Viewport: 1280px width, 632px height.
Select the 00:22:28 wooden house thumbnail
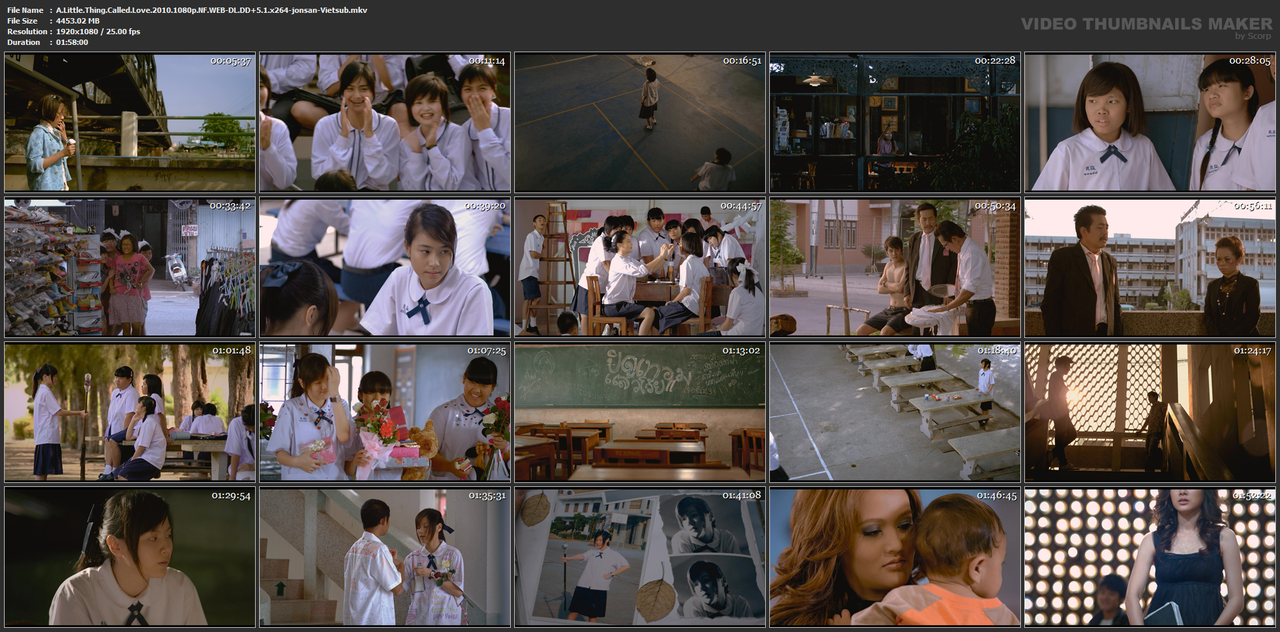[x=895, y=122]
